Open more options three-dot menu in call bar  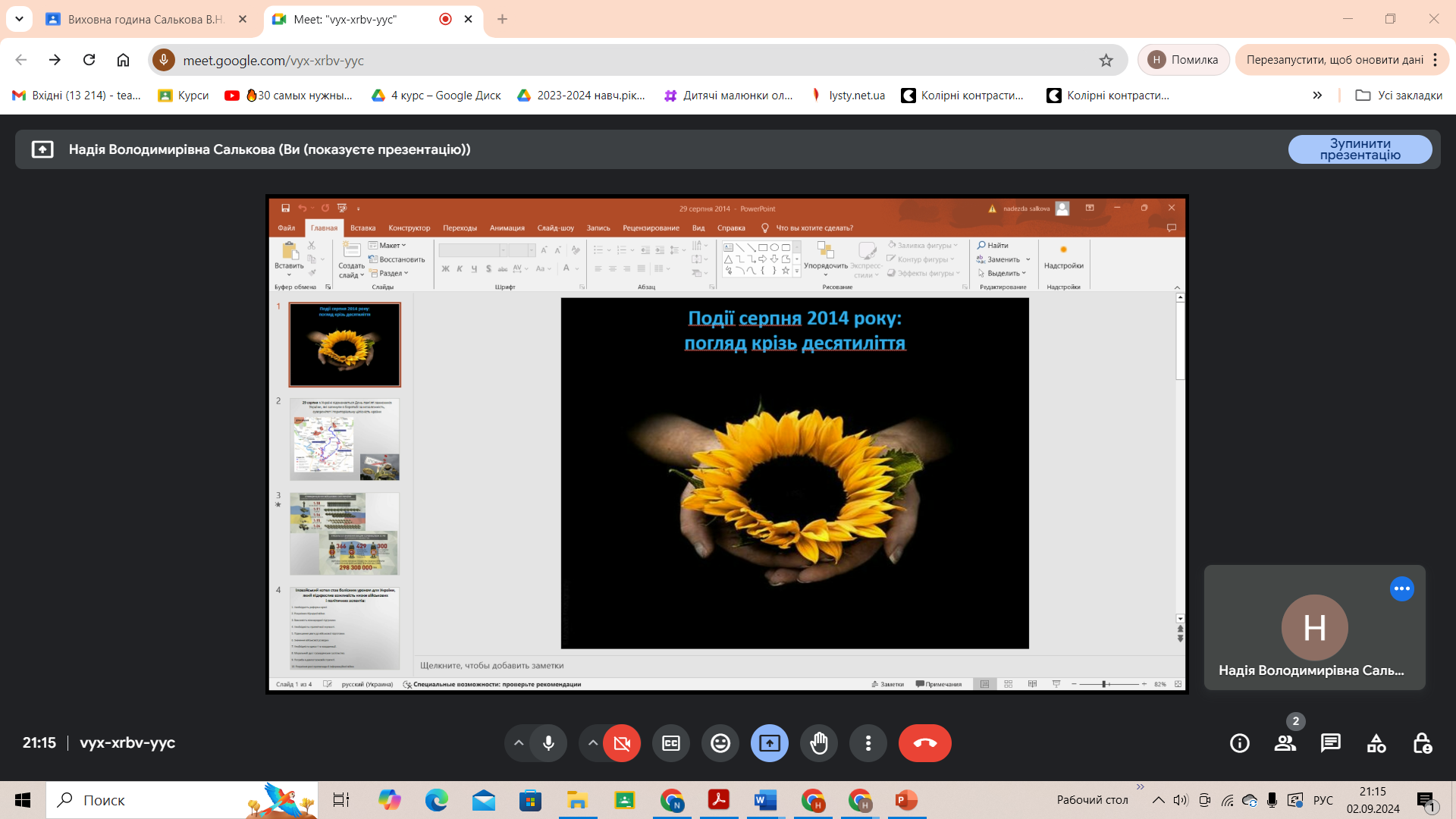868,743
